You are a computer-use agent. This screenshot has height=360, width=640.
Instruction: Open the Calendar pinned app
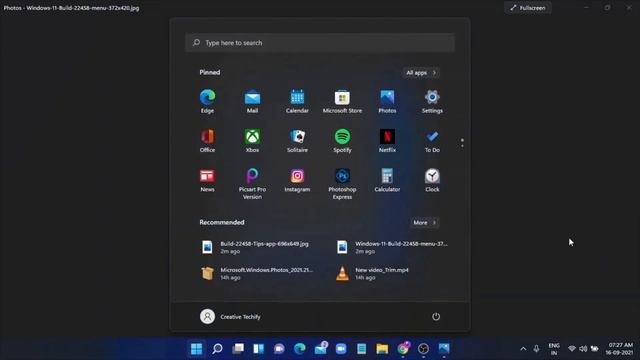(x=297, y=101)
